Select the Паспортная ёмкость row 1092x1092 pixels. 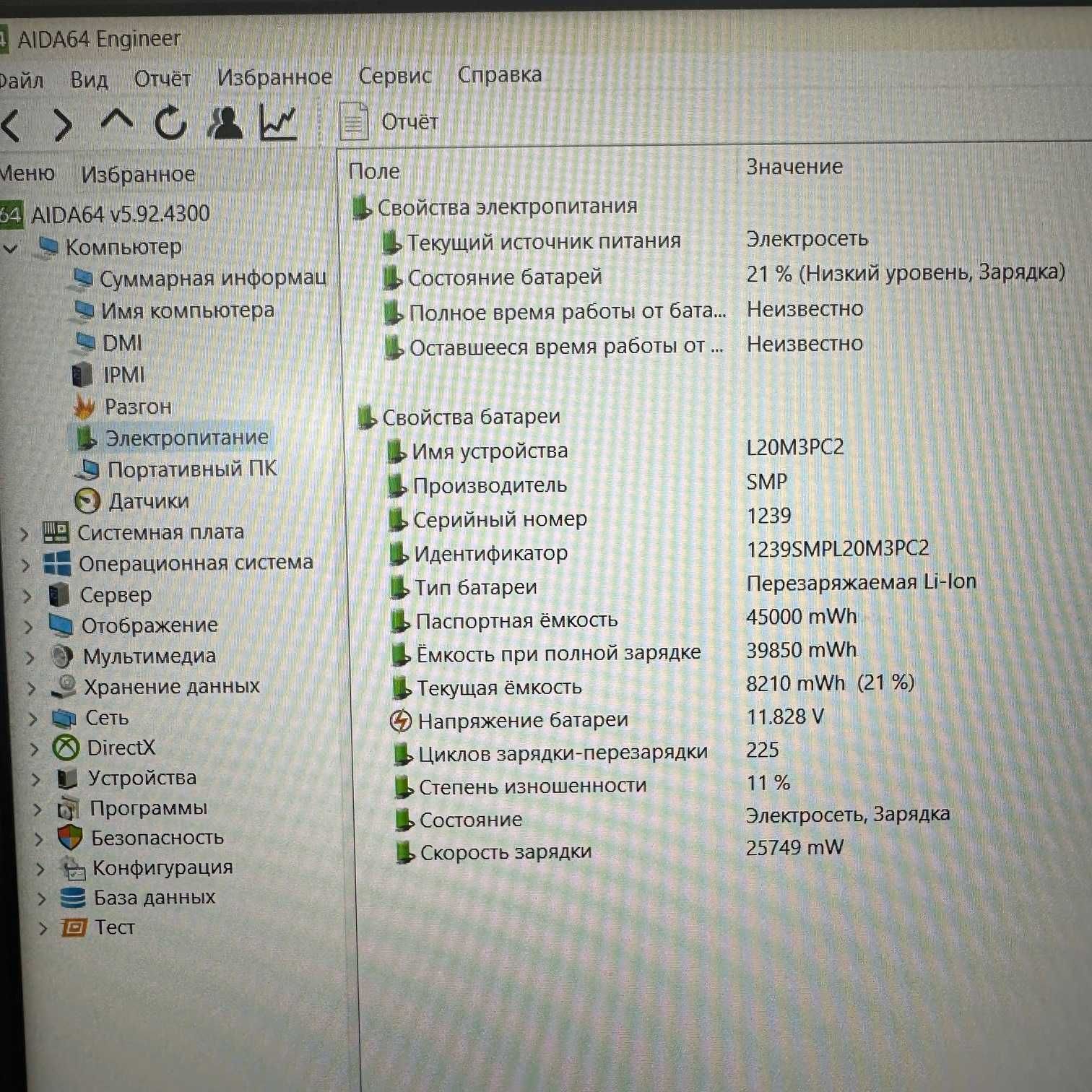pyautogui.click(x=623, y=619)
